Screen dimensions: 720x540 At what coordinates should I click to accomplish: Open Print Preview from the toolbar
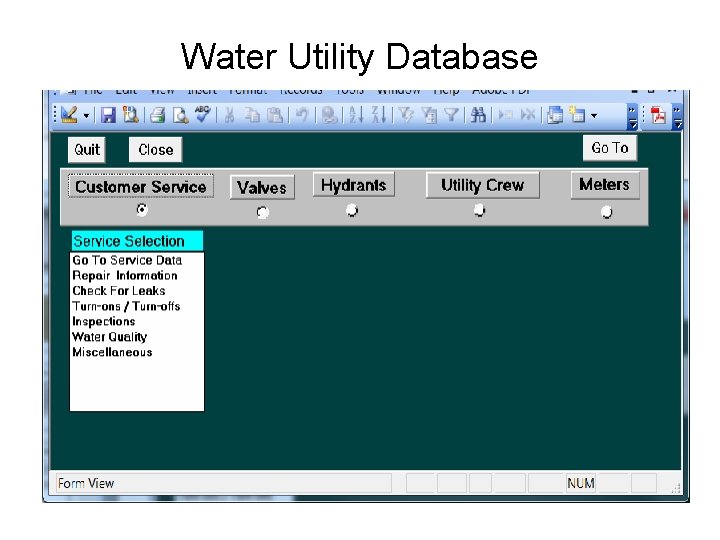coord(180,115)
